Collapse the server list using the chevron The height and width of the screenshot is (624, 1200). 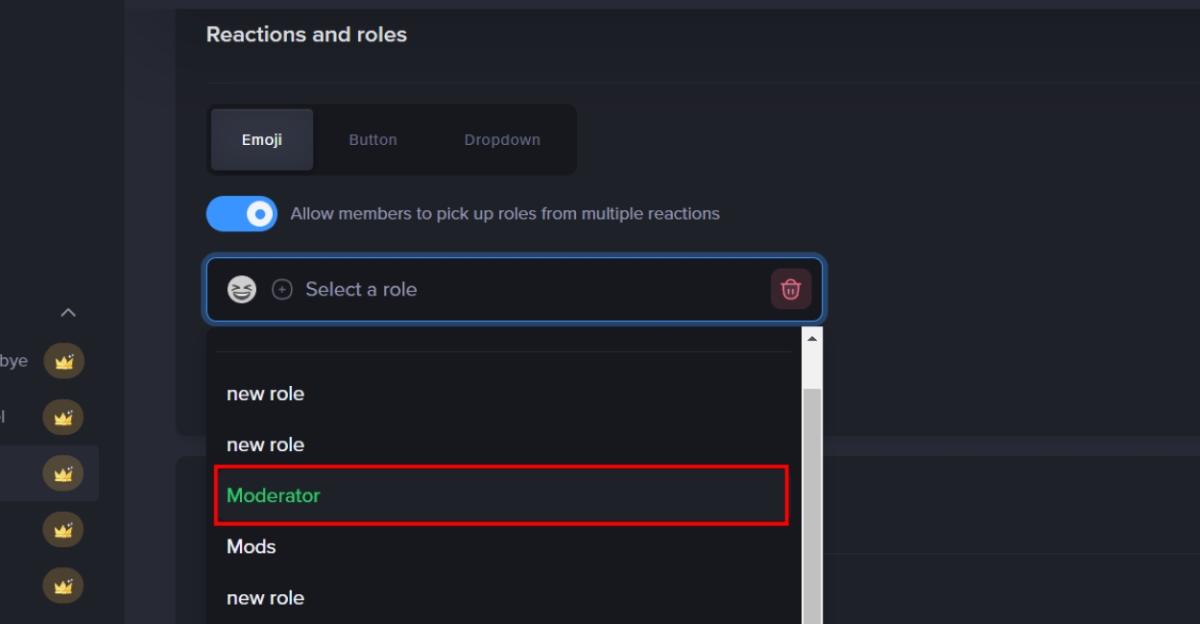(67, 312)
